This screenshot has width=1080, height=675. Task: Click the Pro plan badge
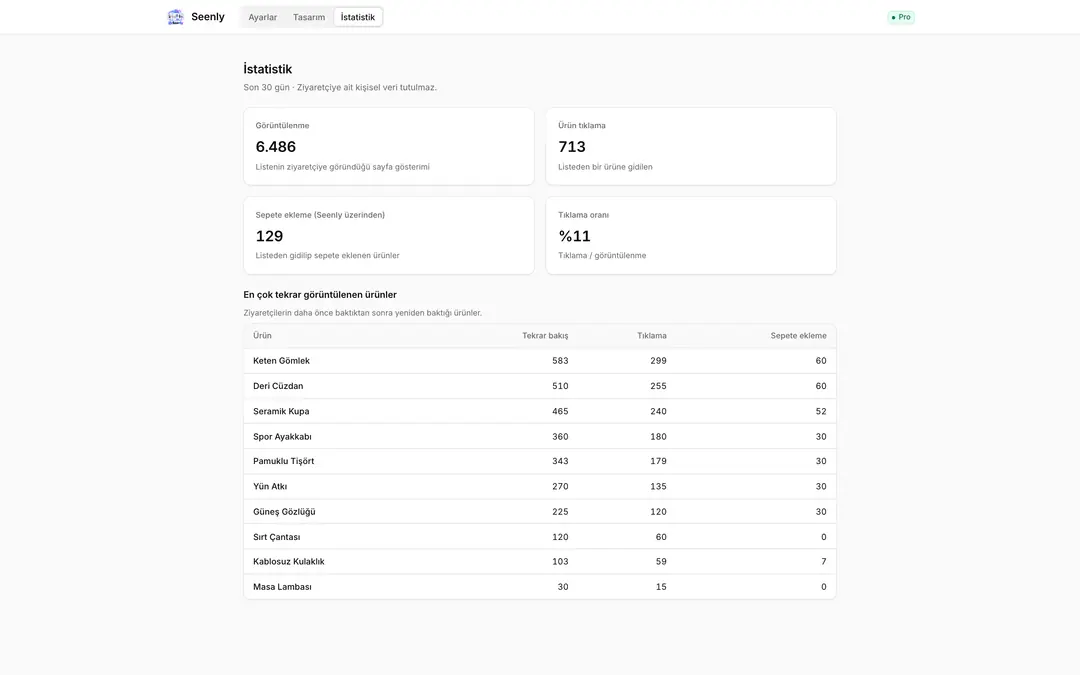point(901,17)
